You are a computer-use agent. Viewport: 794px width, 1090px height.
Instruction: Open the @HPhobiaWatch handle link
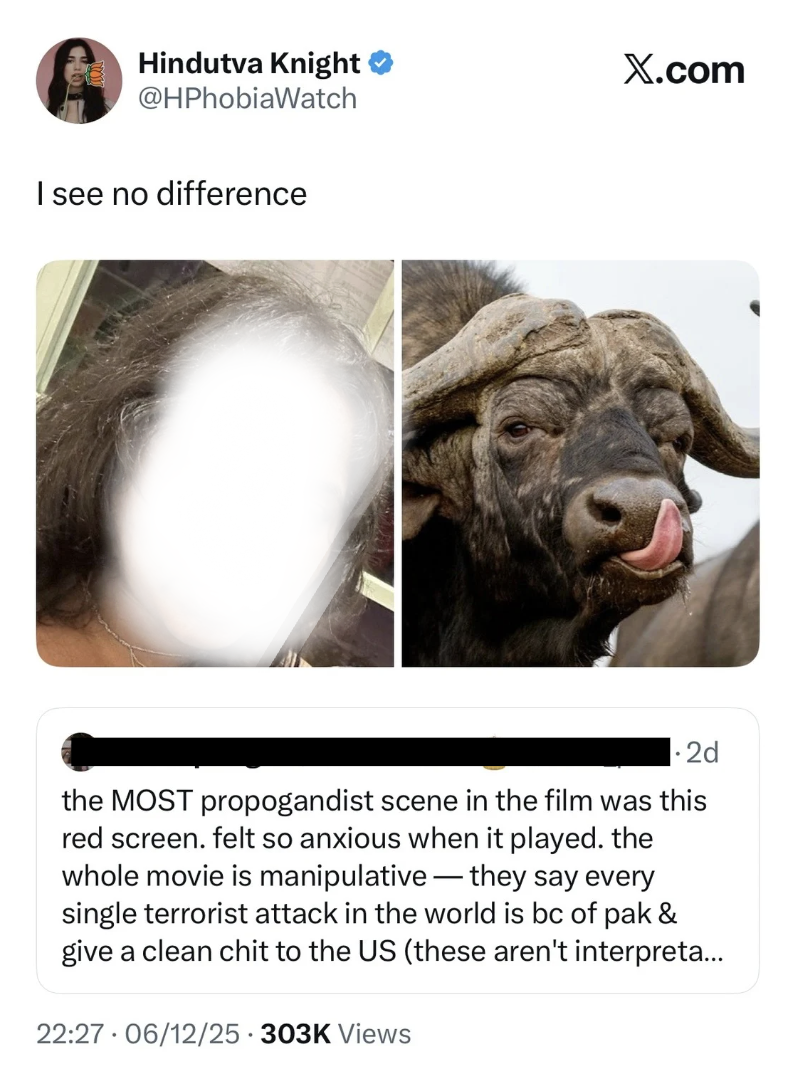(x=248, y=99)
